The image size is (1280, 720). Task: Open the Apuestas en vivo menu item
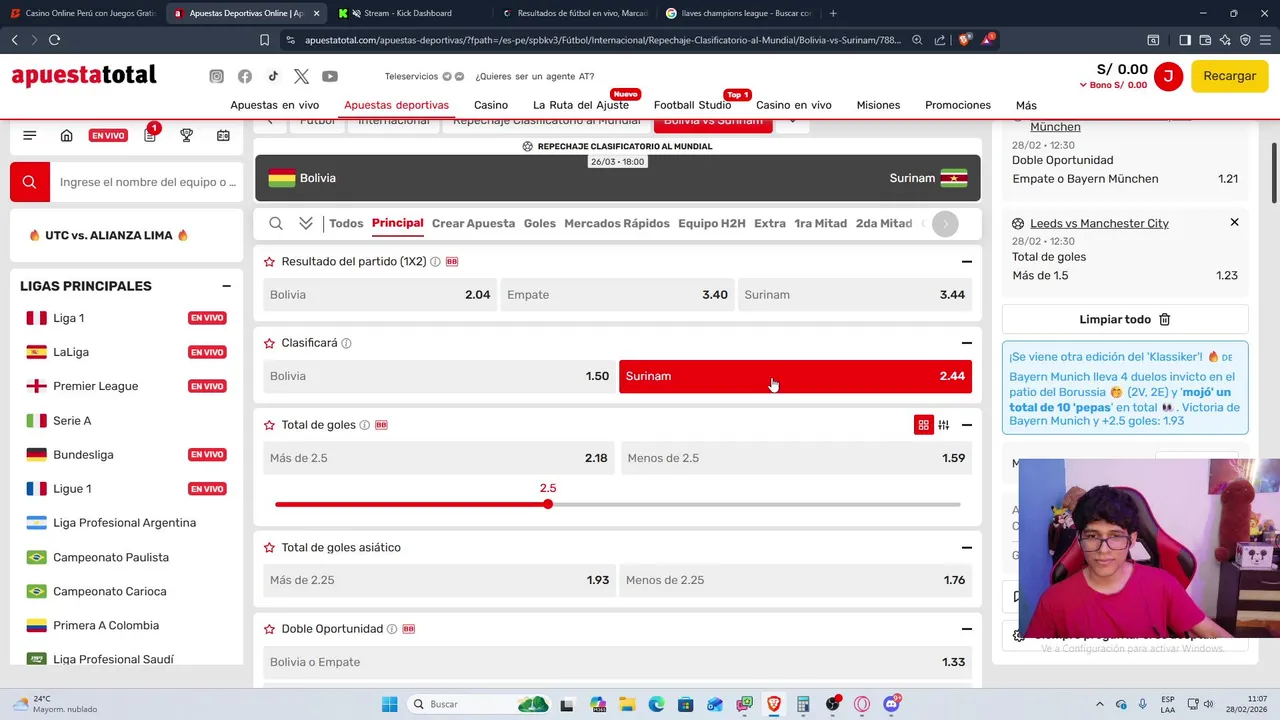pos(275,105)
